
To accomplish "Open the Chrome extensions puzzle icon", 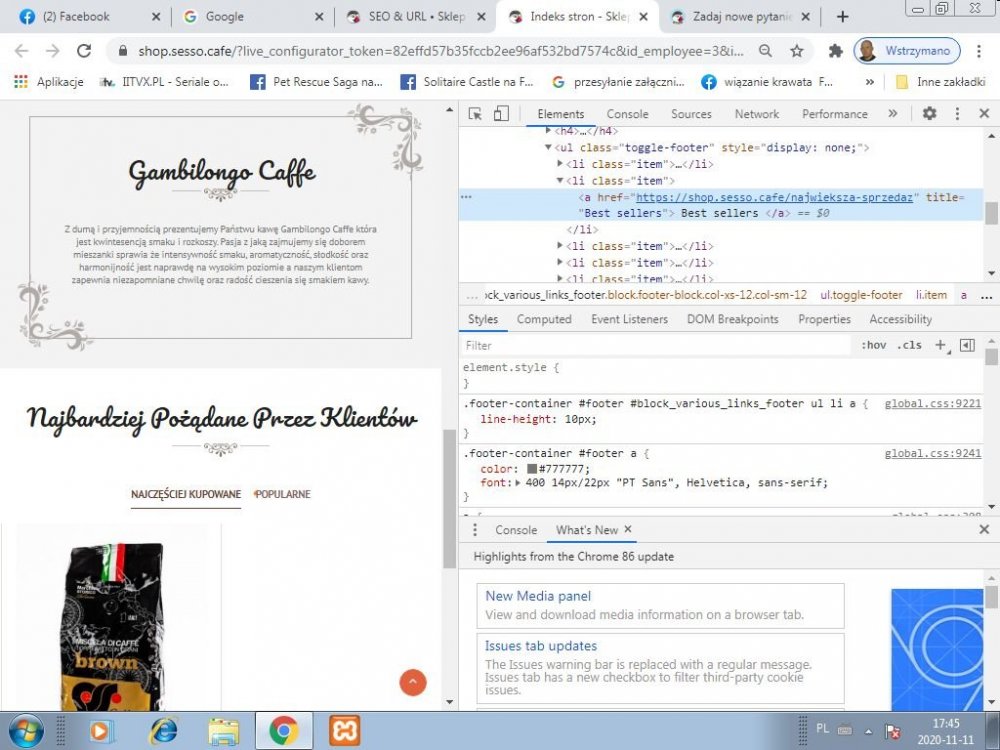I will (x=835, y=51).
